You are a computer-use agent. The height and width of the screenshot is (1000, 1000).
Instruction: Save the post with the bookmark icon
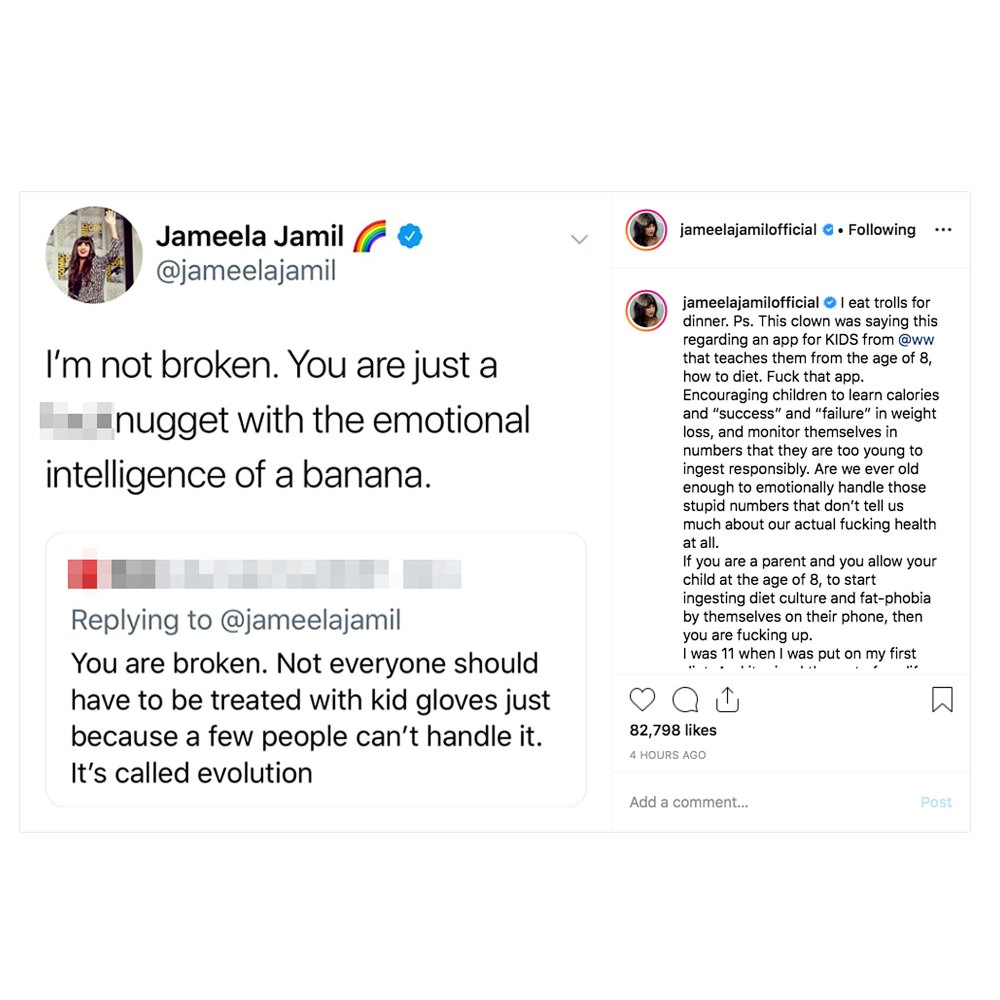tap(941, 700)
